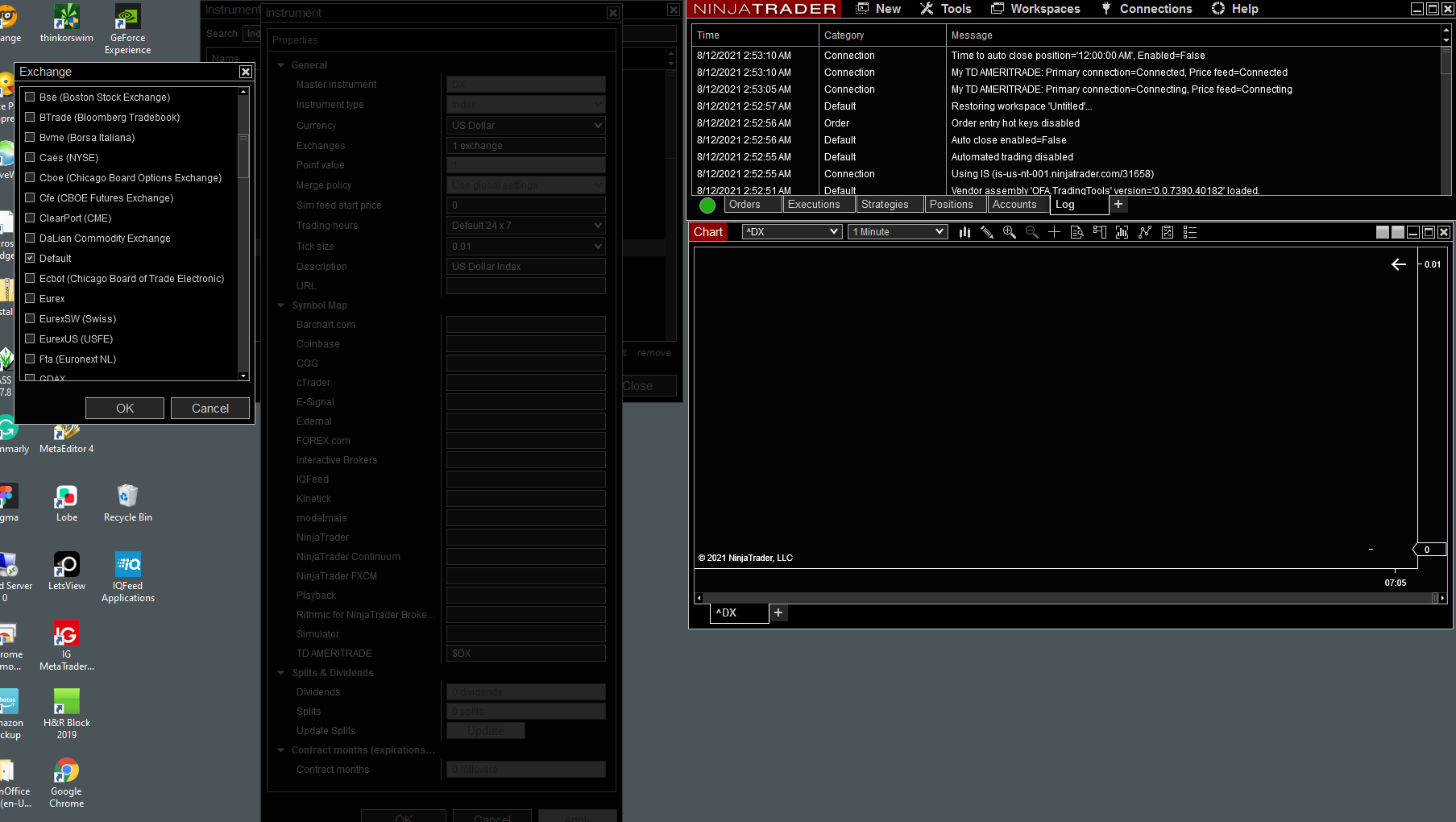Screen dimensions: 1456x822
Task: Show the chart data box icon
Action: pyautogui.click(x=1076, y=232)
